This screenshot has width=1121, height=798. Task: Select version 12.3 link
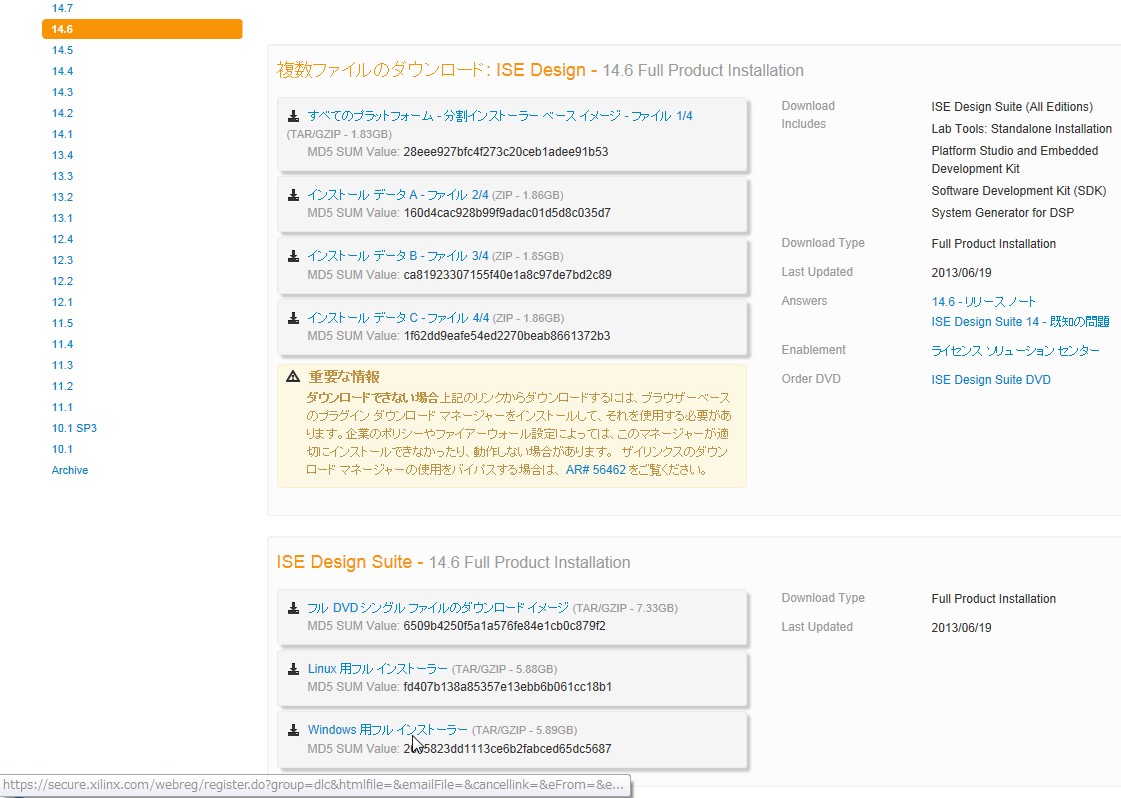tap(62, 260)
